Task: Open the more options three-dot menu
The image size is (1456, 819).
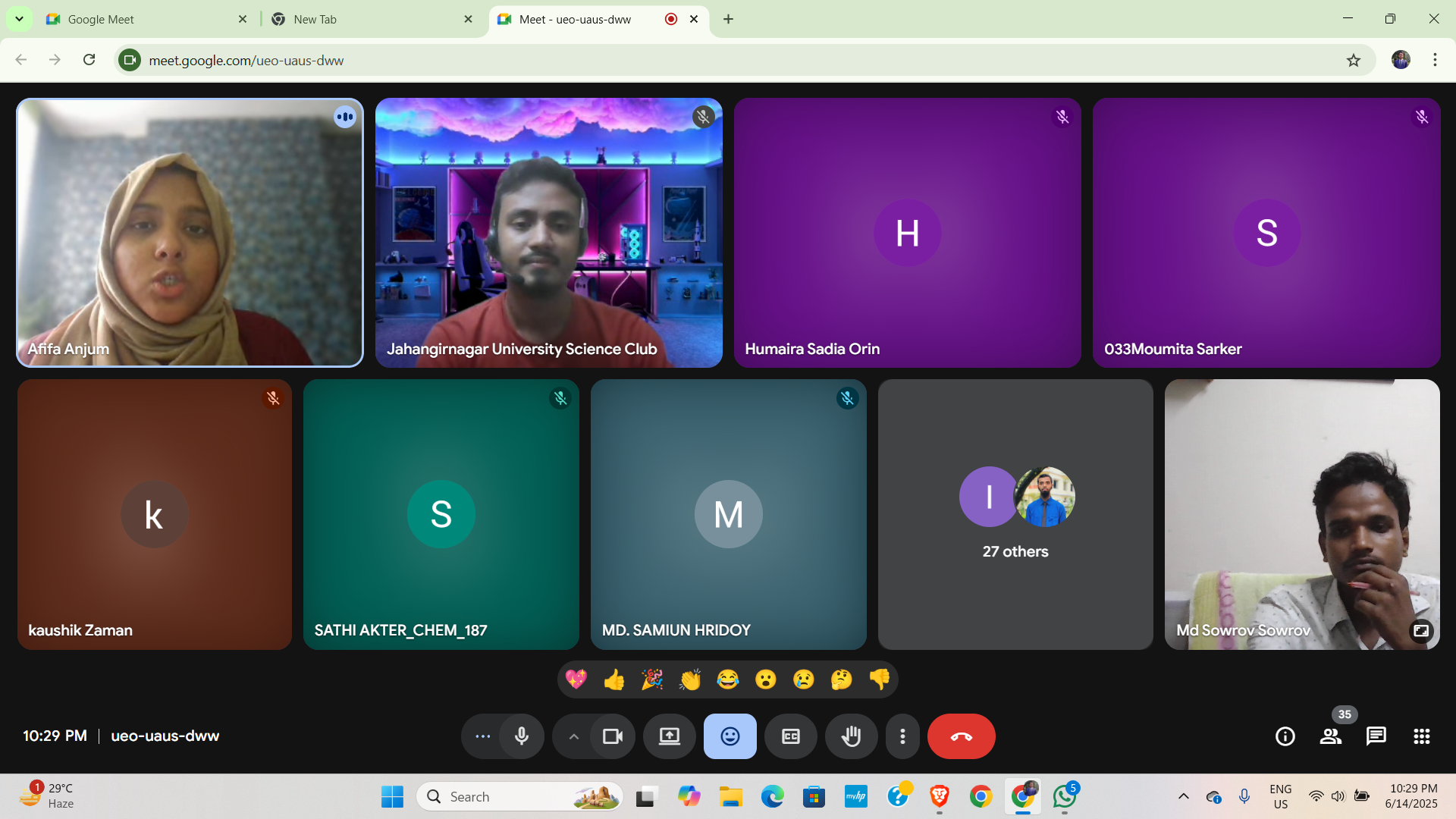Action: click(x=902, y=736)
